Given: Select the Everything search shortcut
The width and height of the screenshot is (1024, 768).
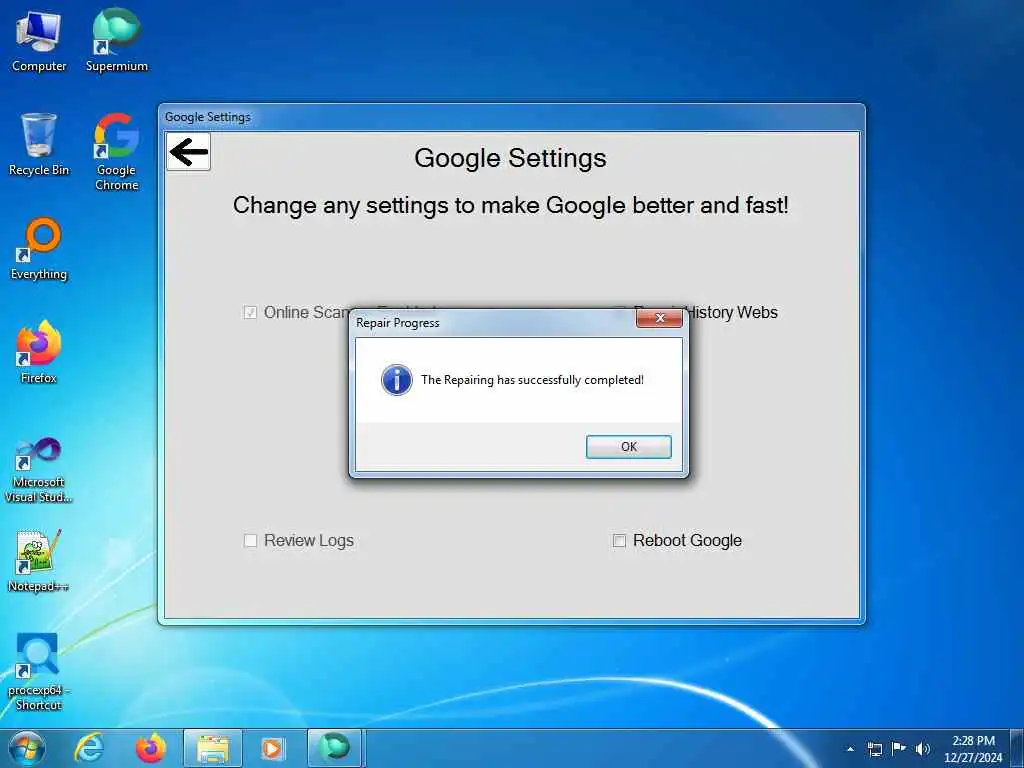Looking at the screenshot, I should coord(39,249).
